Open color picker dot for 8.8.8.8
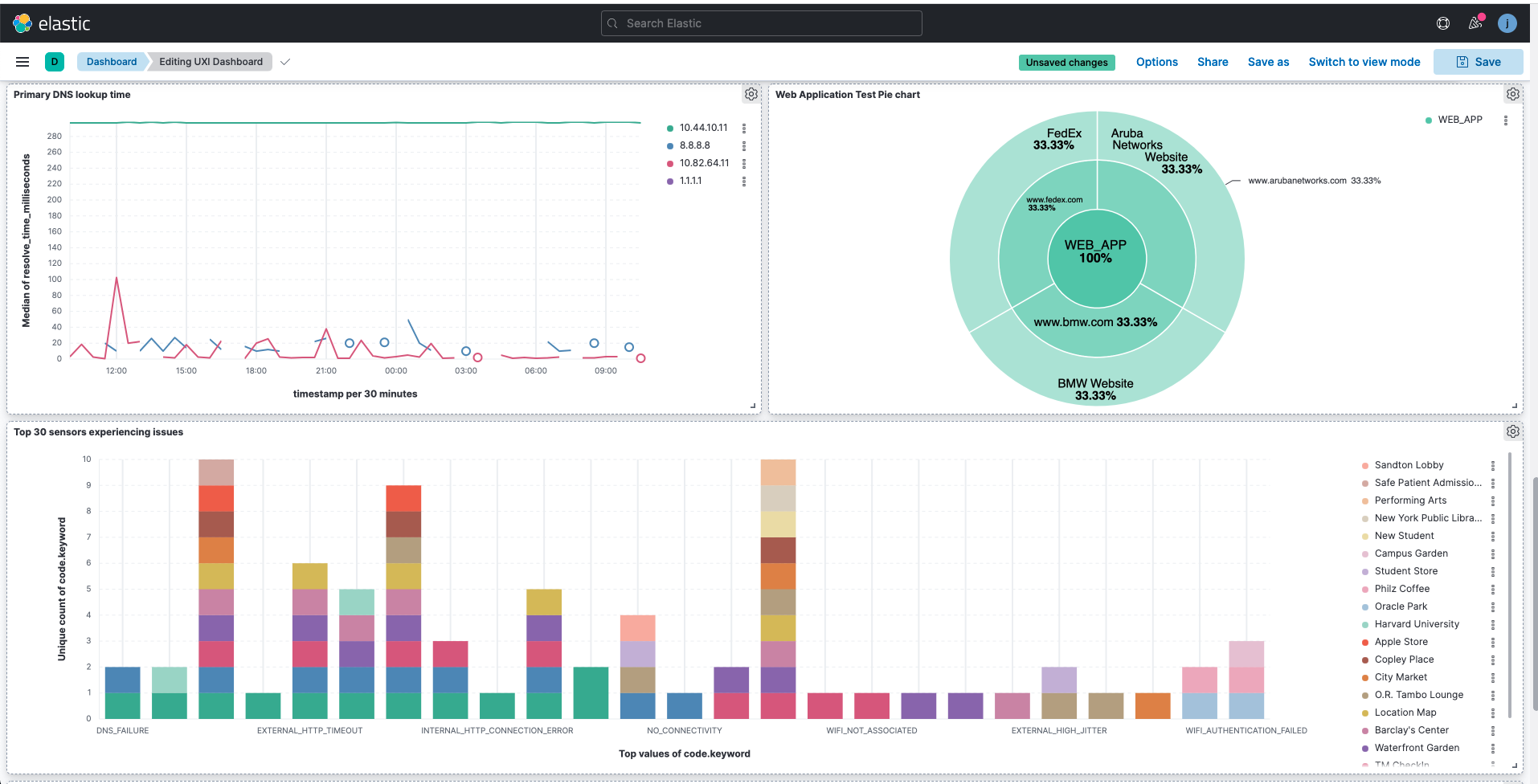 [670, 146]
